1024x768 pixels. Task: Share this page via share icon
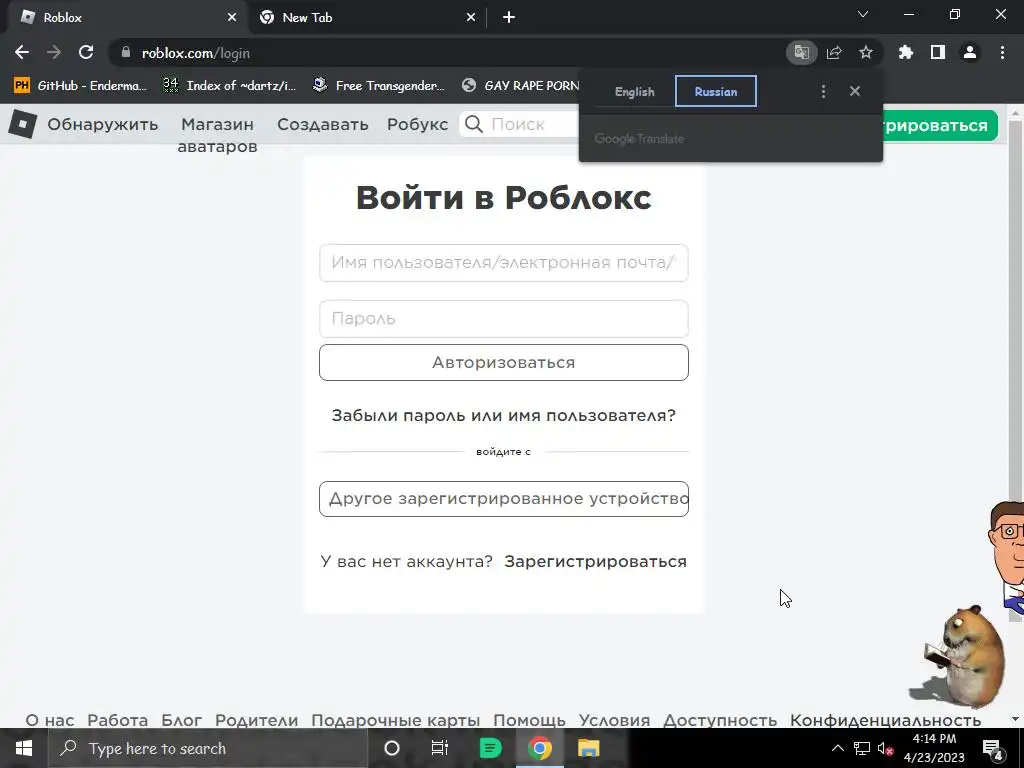[x=834, y=52]
